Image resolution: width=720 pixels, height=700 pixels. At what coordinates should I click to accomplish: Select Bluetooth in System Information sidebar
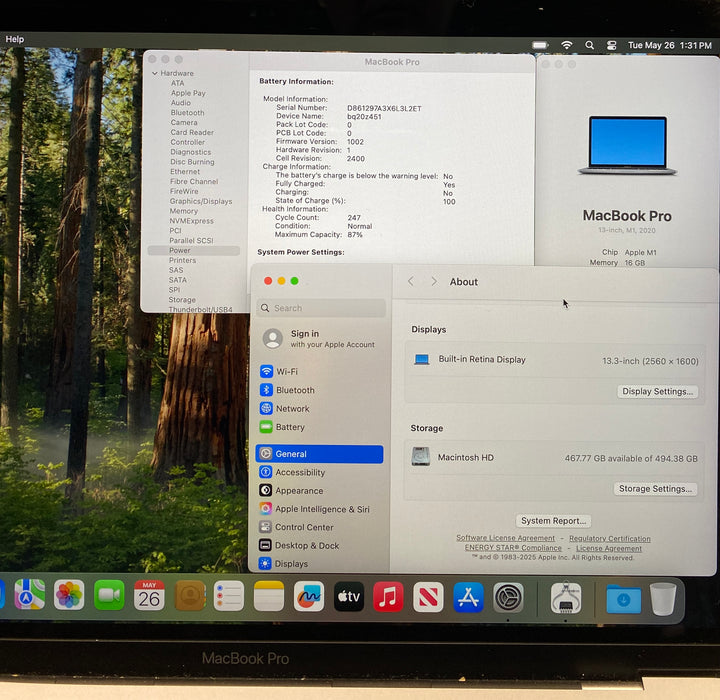[187, 113]
